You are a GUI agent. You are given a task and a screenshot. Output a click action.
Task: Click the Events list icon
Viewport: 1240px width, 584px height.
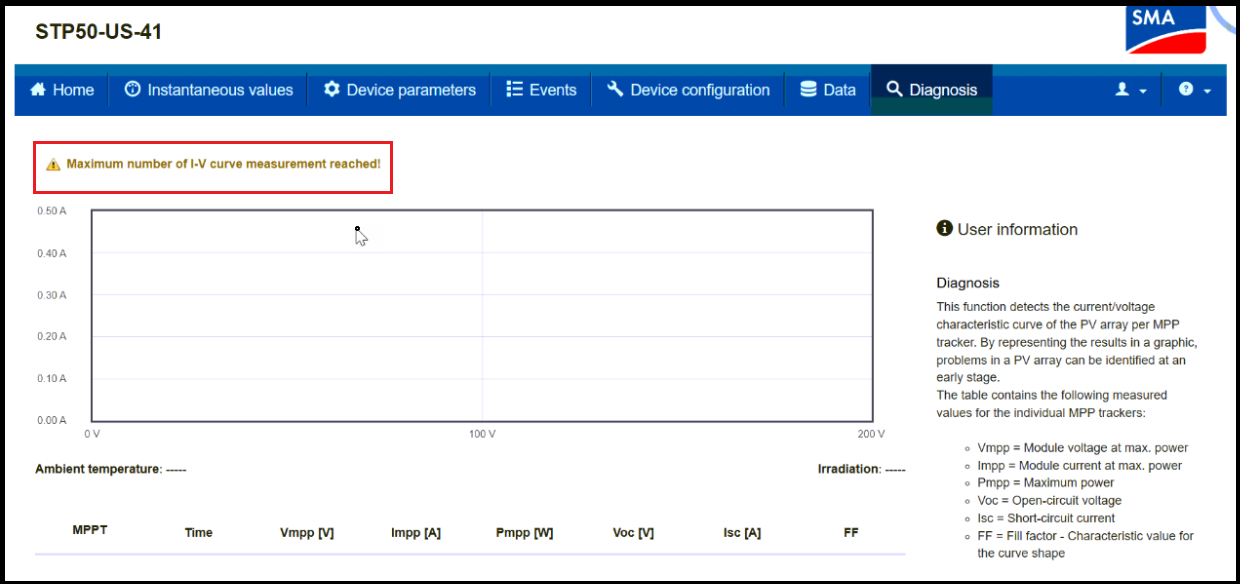515,90
